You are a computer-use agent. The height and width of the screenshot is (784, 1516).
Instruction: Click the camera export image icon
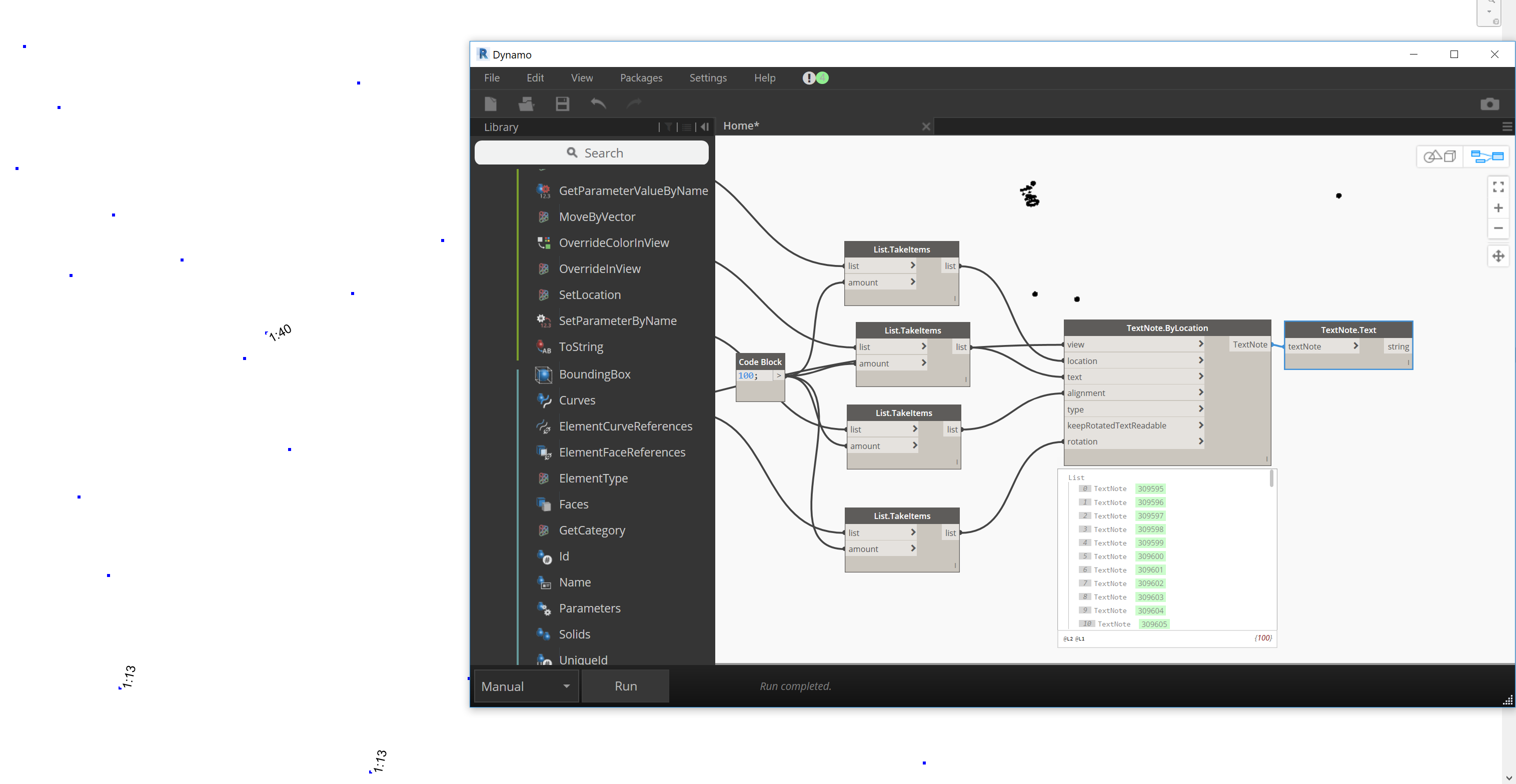click(1489, 104)
